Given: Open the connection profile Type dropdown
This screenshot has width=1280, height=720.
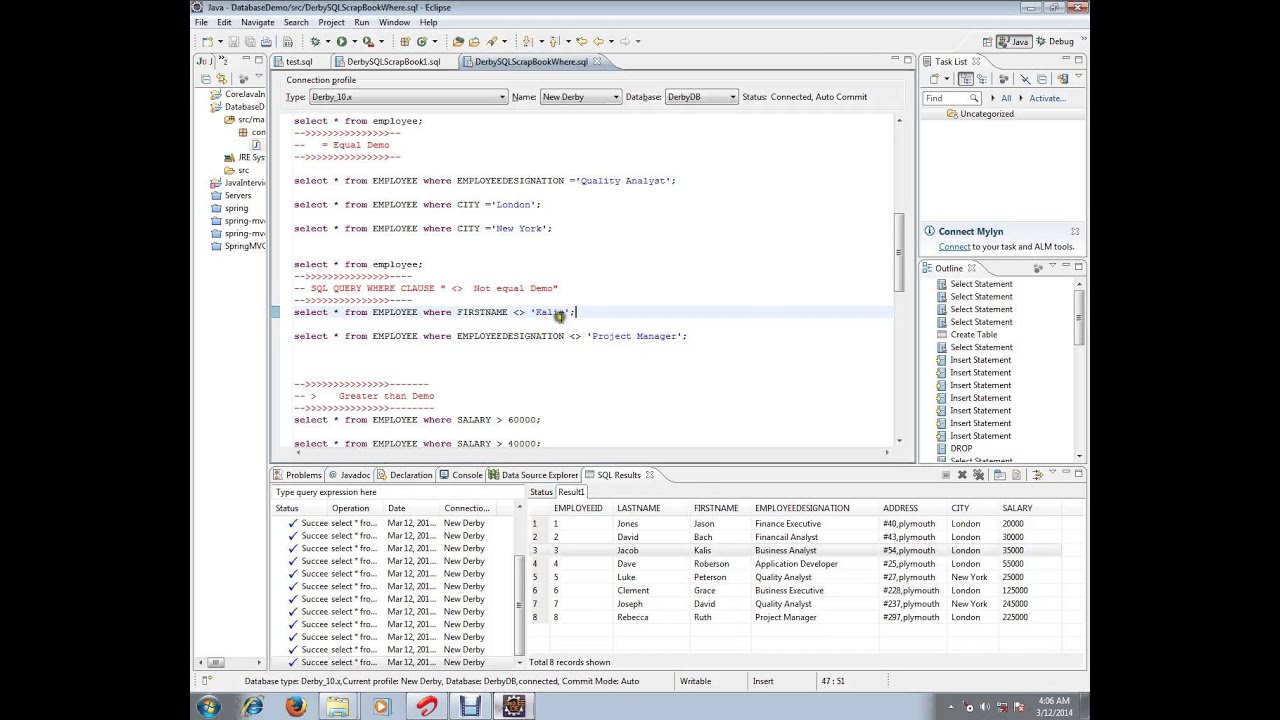Looking at the screenshot, I should [408, 97].
